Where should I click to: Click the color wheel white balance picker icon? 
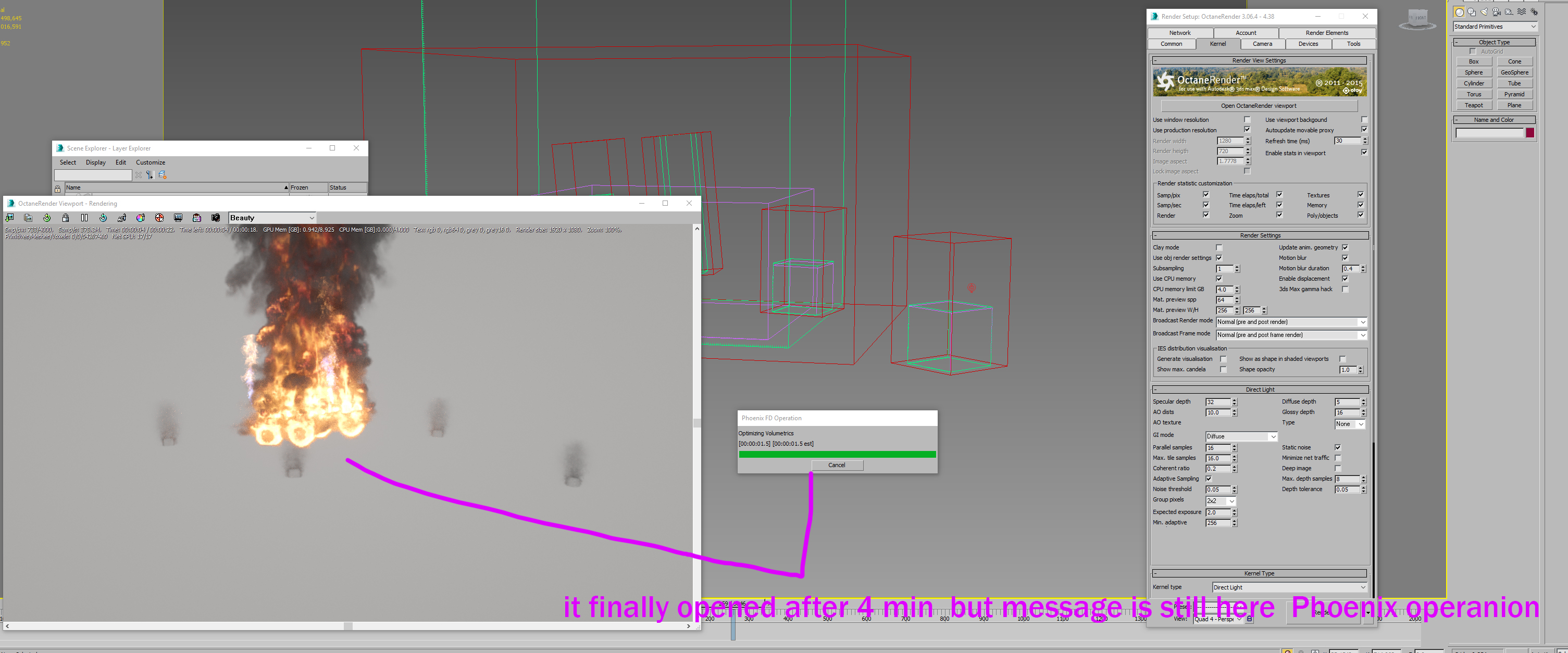[141, 217]
